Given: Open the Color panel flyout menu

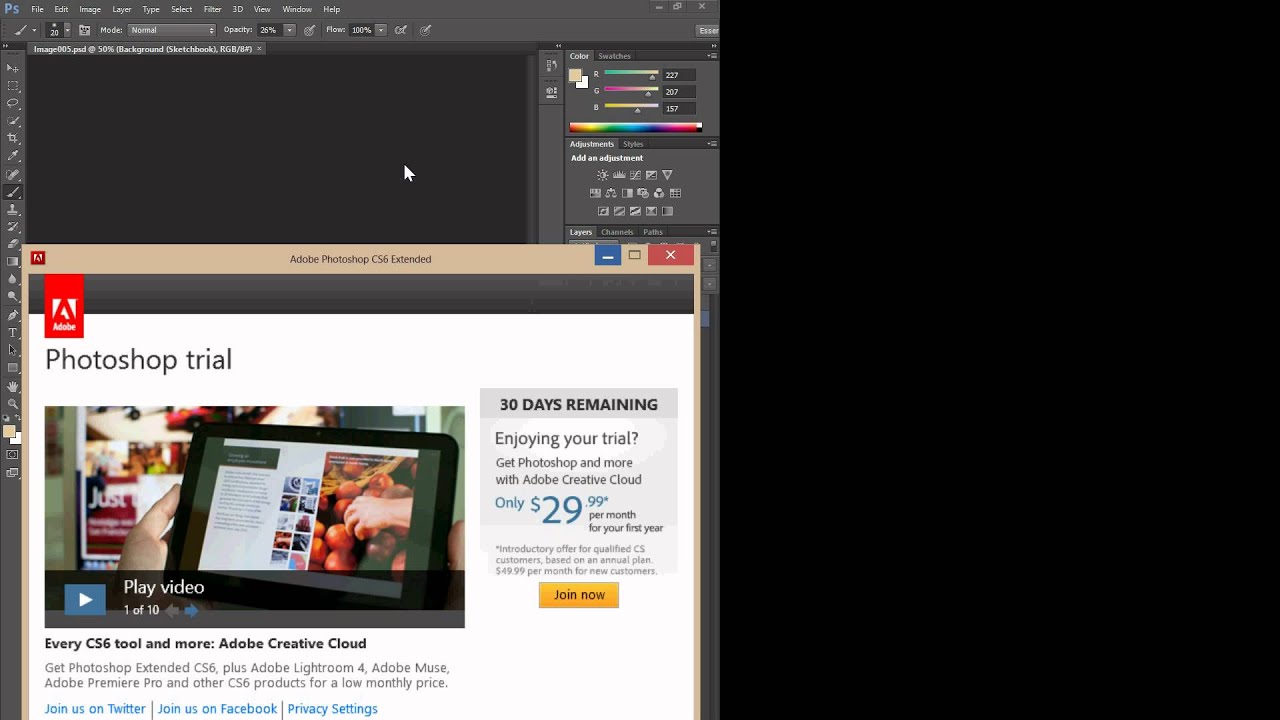Looking at the screenshot, I should [712, 56].
